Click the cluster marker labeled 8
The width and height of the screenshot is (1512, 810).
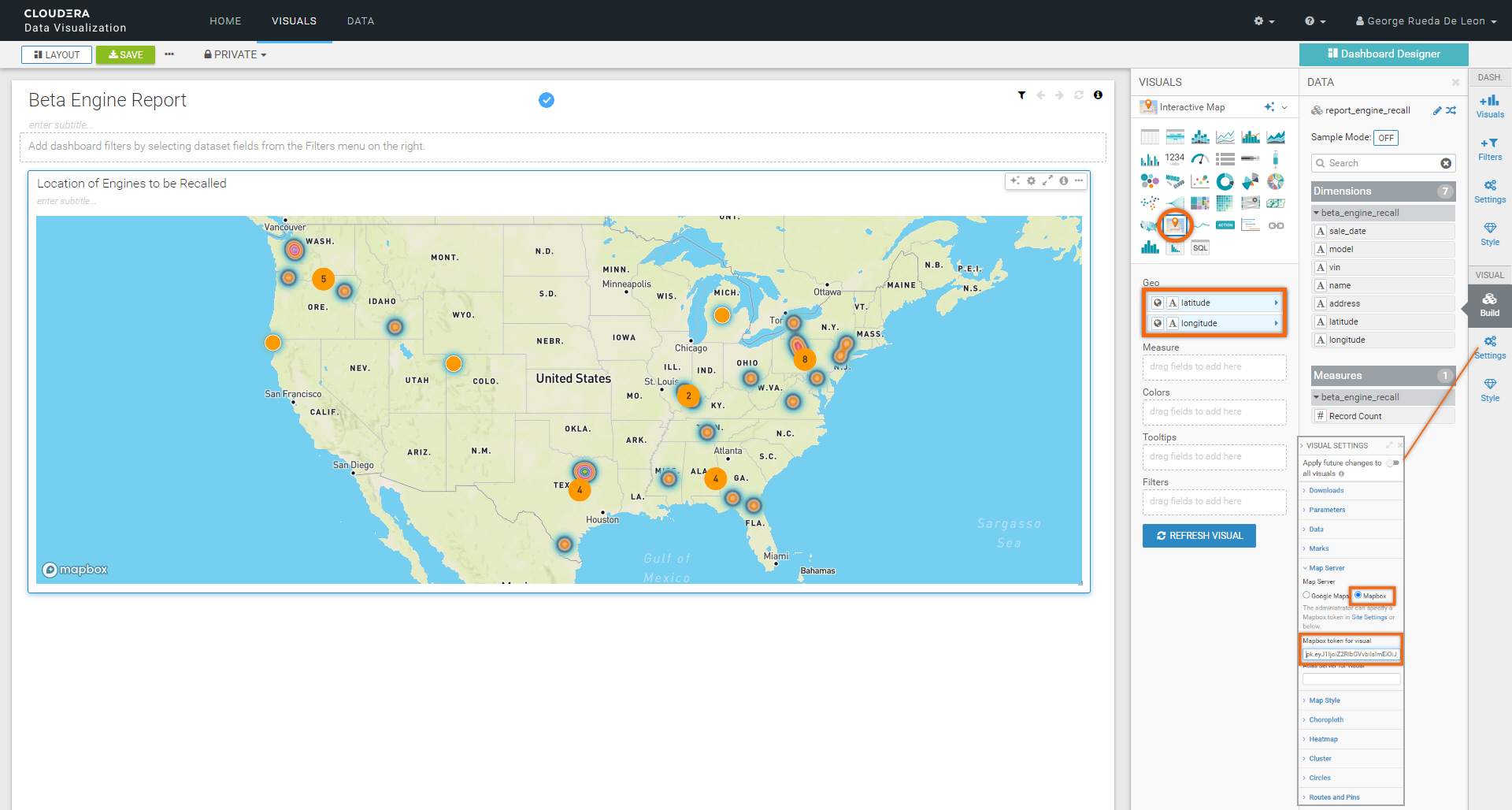click(x=804, y=359)
